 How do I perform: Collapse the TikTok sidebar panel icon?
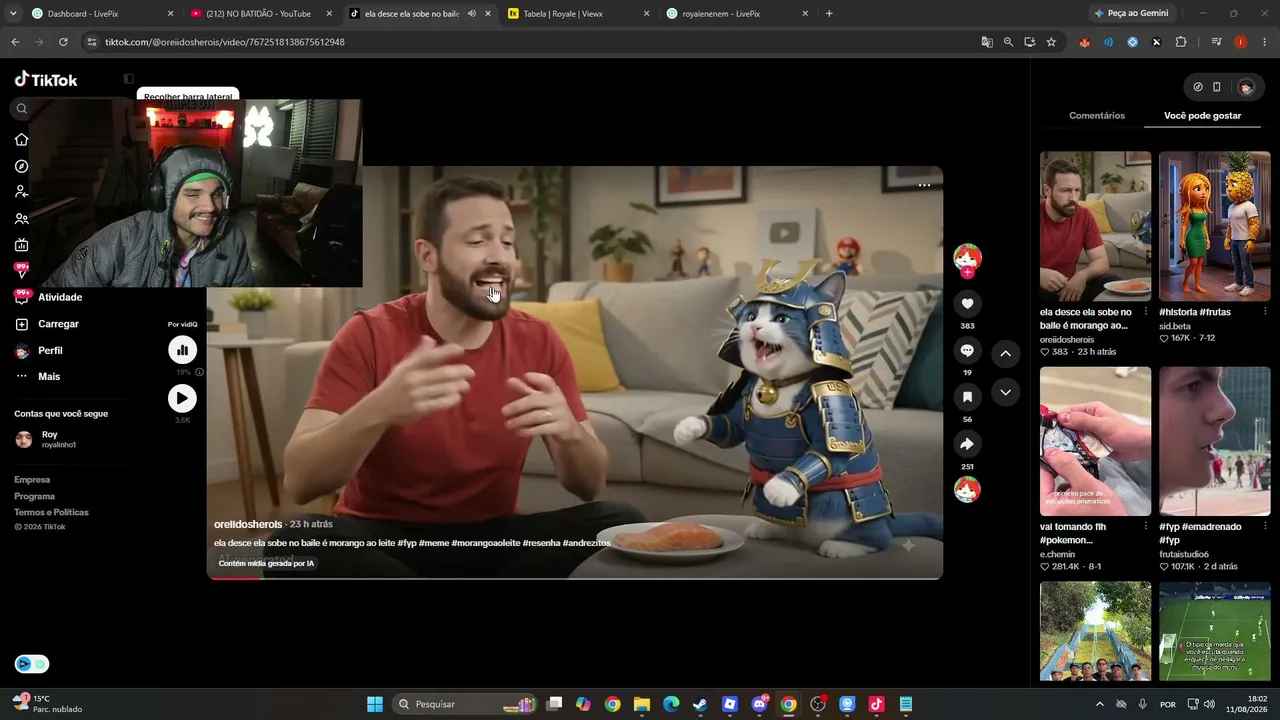click(128, 79)
